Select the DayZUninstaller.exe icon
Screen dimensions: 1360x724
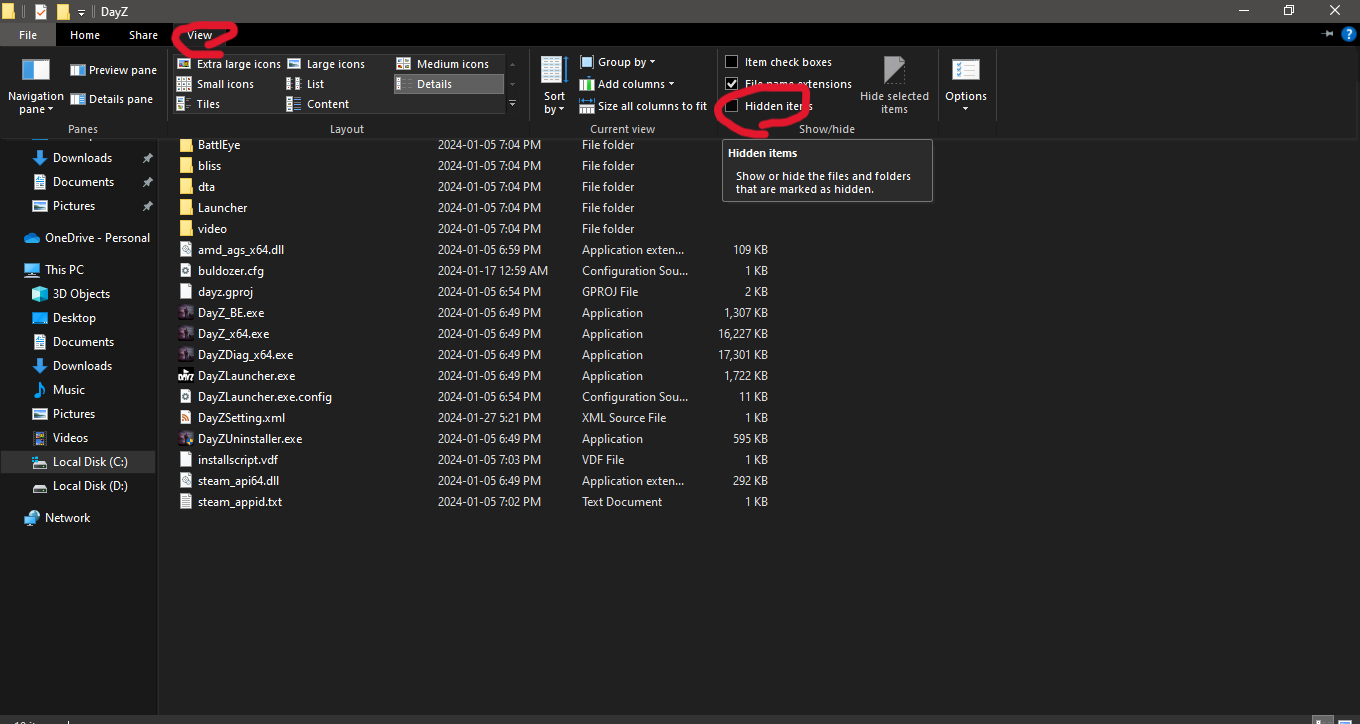186,439
